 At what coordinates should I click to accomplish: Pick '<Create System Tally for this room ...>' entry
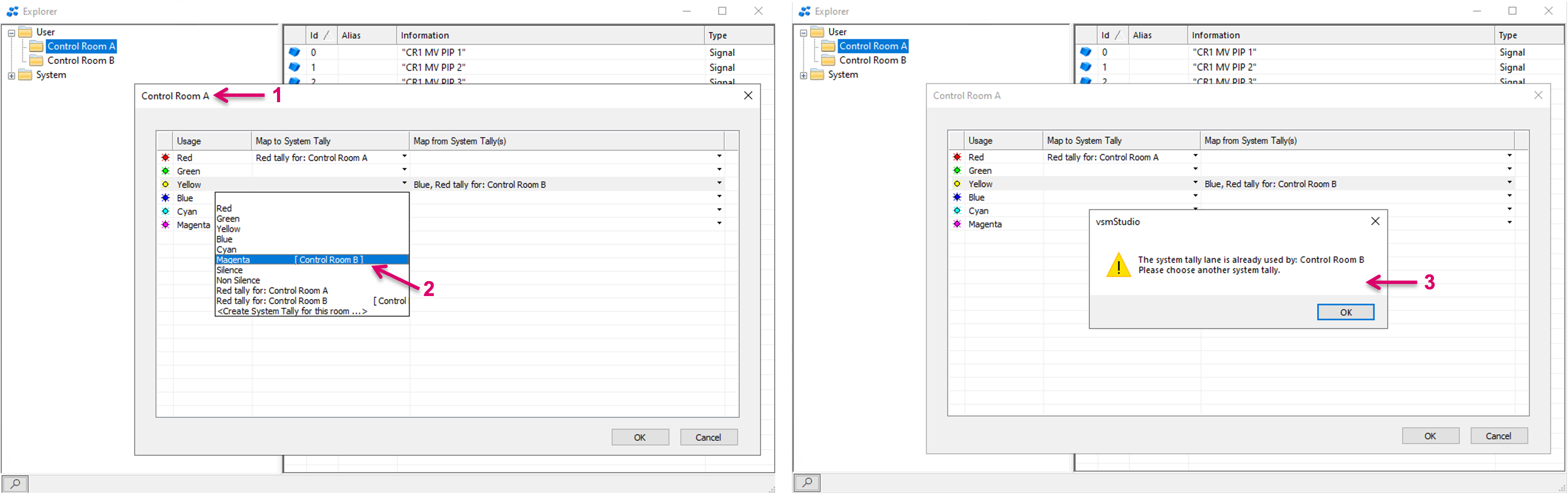click(x=292, y=311)
